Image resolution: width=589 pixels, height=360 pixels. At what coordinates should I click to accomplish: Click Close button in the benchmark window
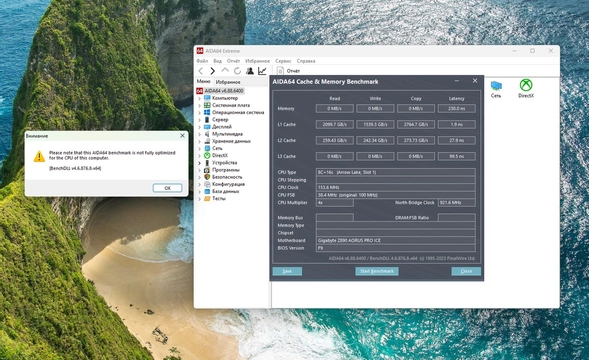point(466,271)
